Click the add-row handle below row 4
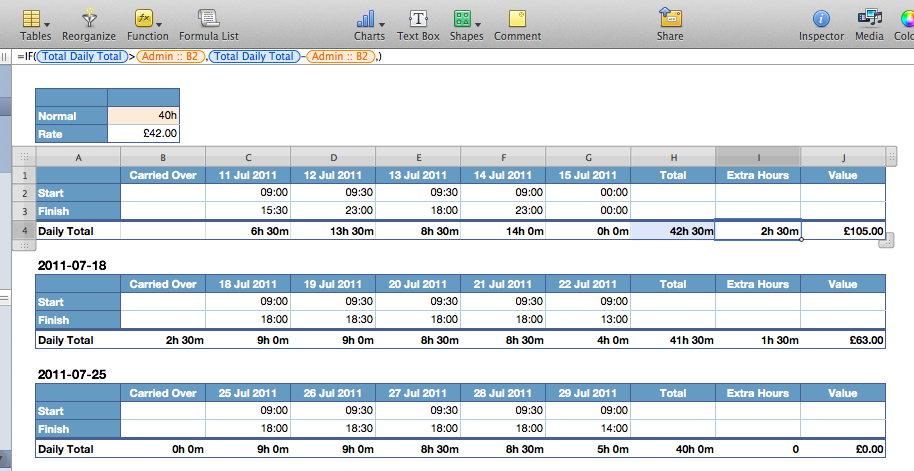The height and width of the screenshot is (471, 914). 24,245
